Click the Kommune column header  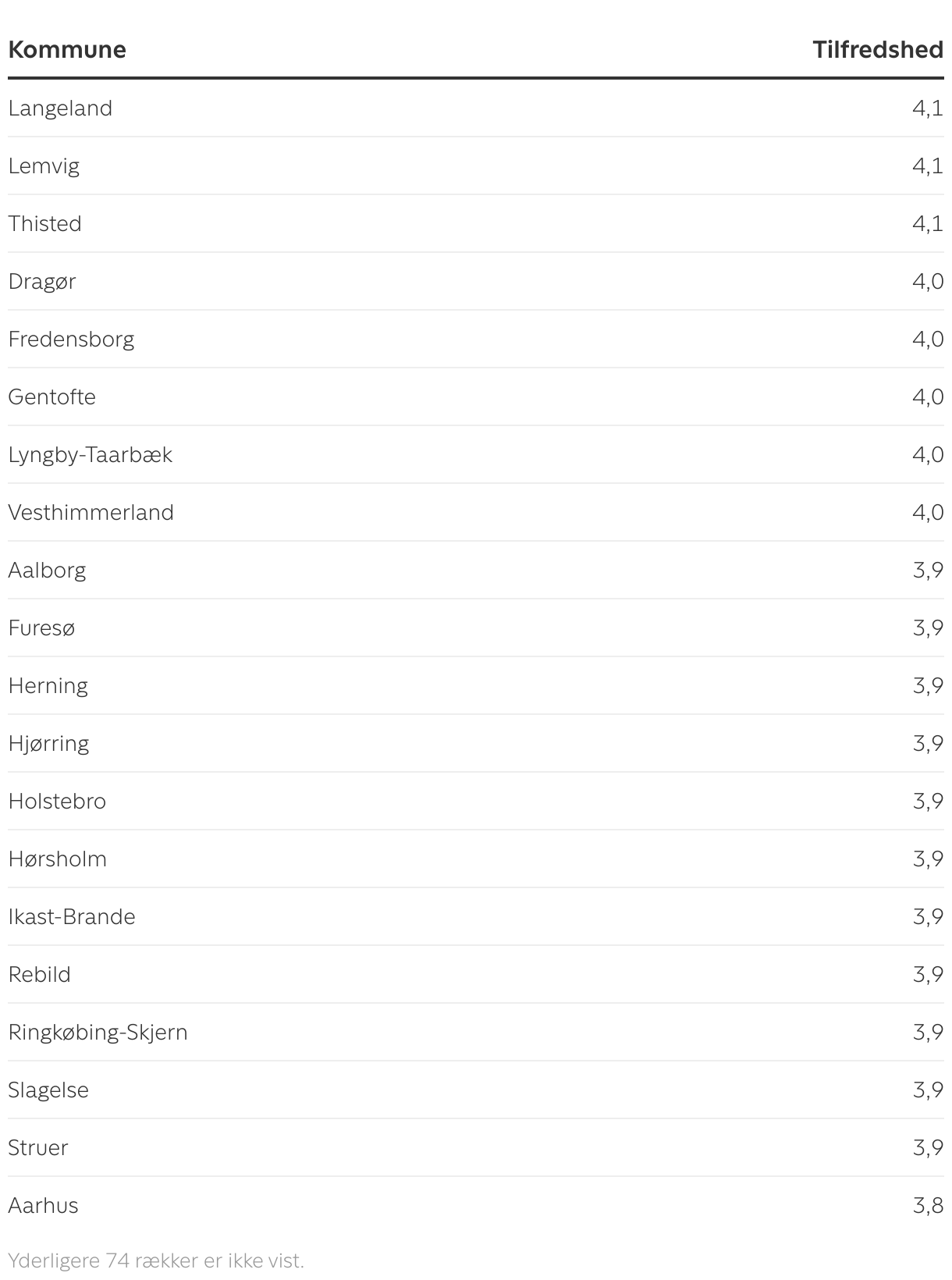67,49
